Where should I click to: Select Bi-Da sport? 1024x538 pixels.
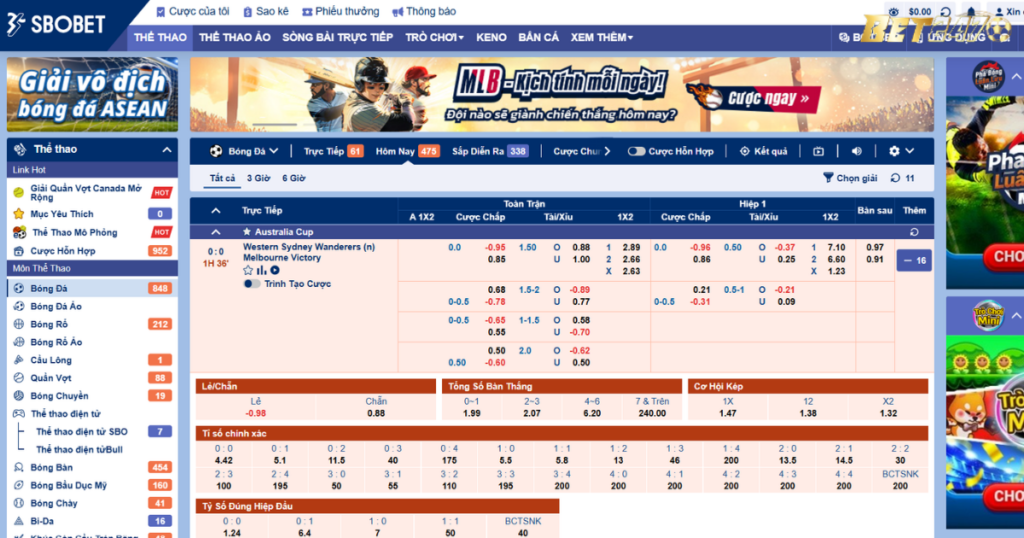pyautogui.click(x=92, y=521)
